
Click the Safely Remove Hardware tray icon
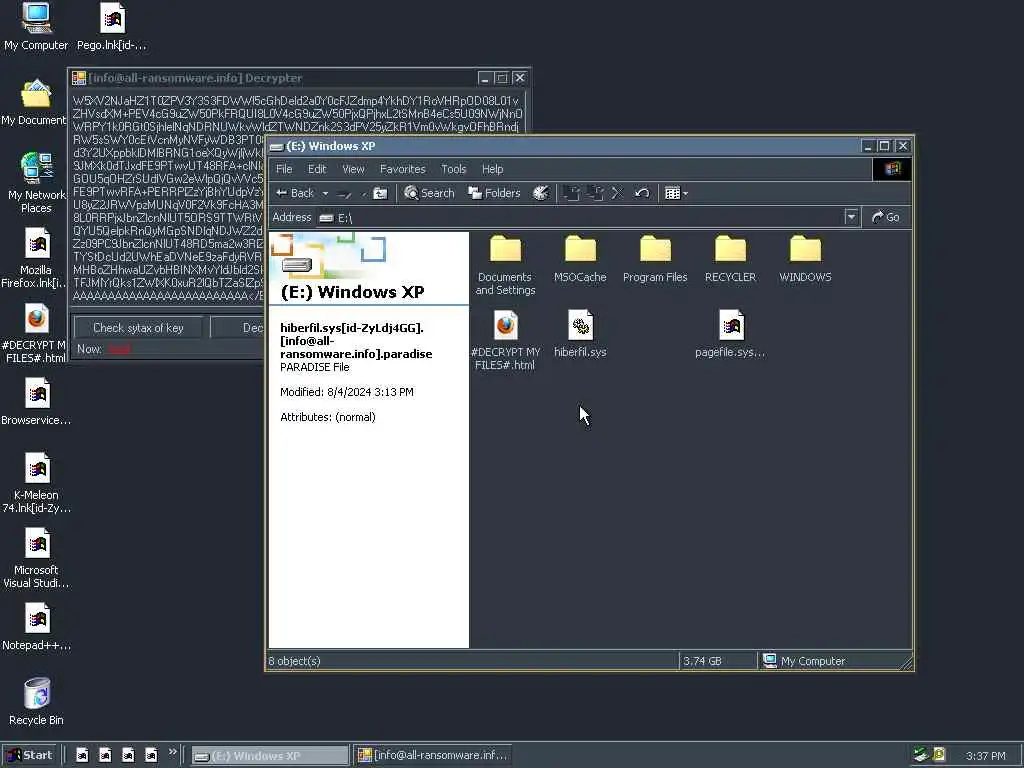pos(921,755)
